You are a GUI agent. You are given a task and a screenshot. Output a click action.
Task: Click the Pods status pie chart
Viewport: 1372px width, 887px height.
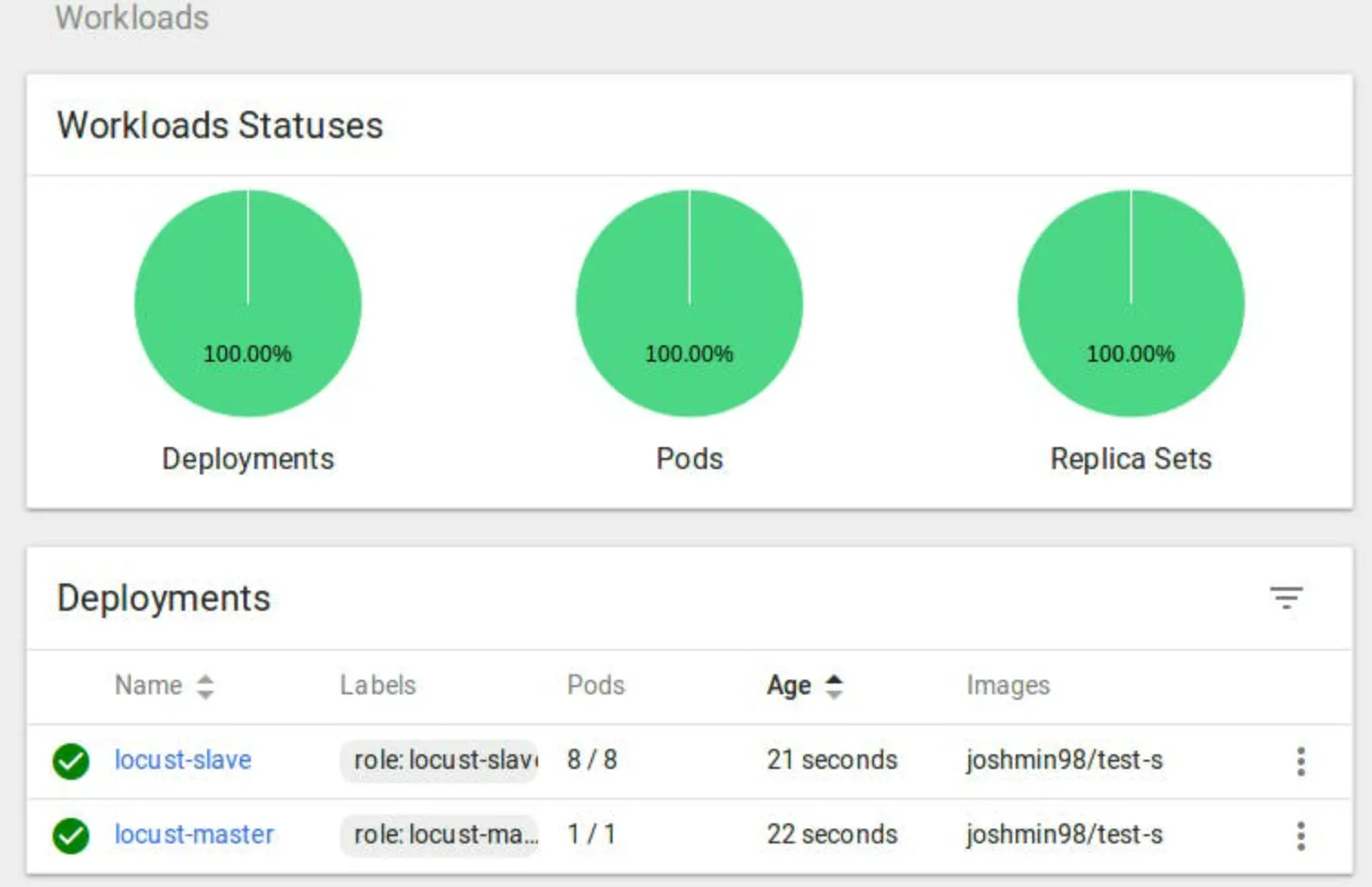[689, 303]
